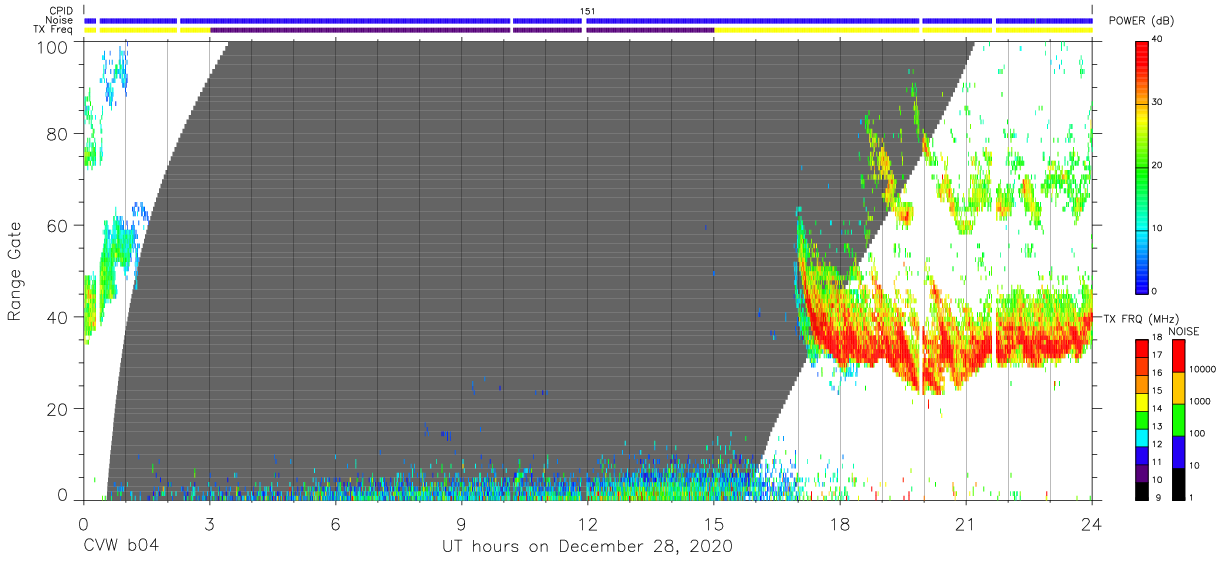Click the TX frequency color legend bar

[x=1142, y=420]
